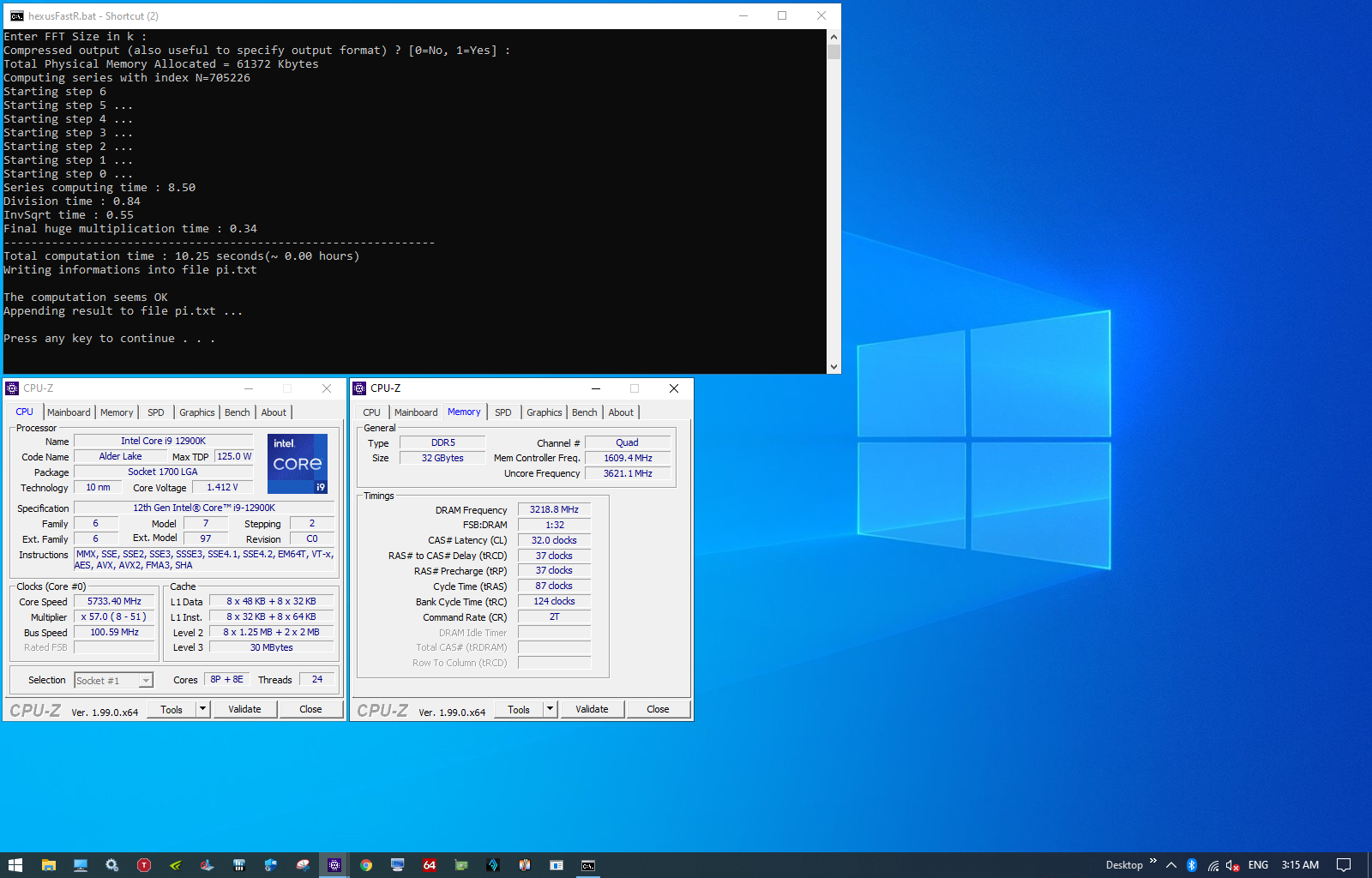
Task: Open the notification Action Center icon
Action: click(x=1344, y=865)
